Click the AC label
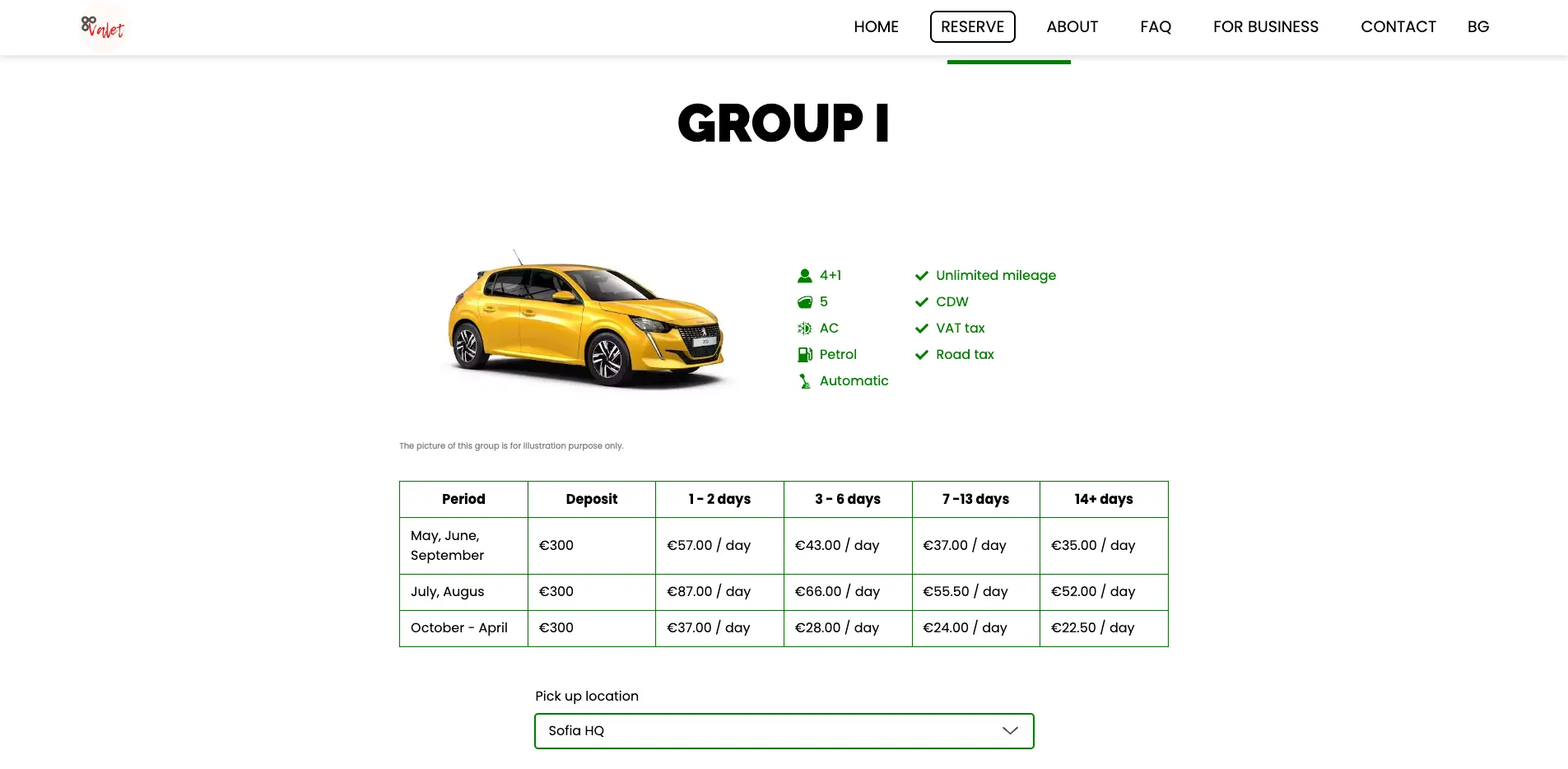Viewport: 1568px width, 769px height. 829,329
